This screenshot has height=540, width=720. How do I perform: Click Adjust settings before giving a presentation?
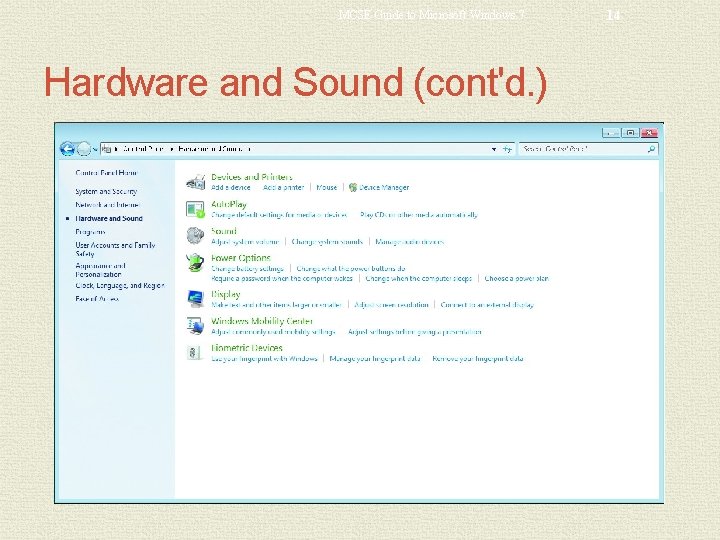pyautogui.click(x=415, y=332)
